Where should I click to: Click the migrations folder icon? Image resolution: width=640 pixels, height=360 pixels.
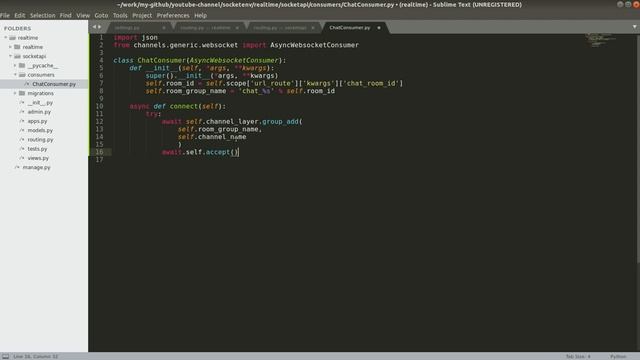22,93
